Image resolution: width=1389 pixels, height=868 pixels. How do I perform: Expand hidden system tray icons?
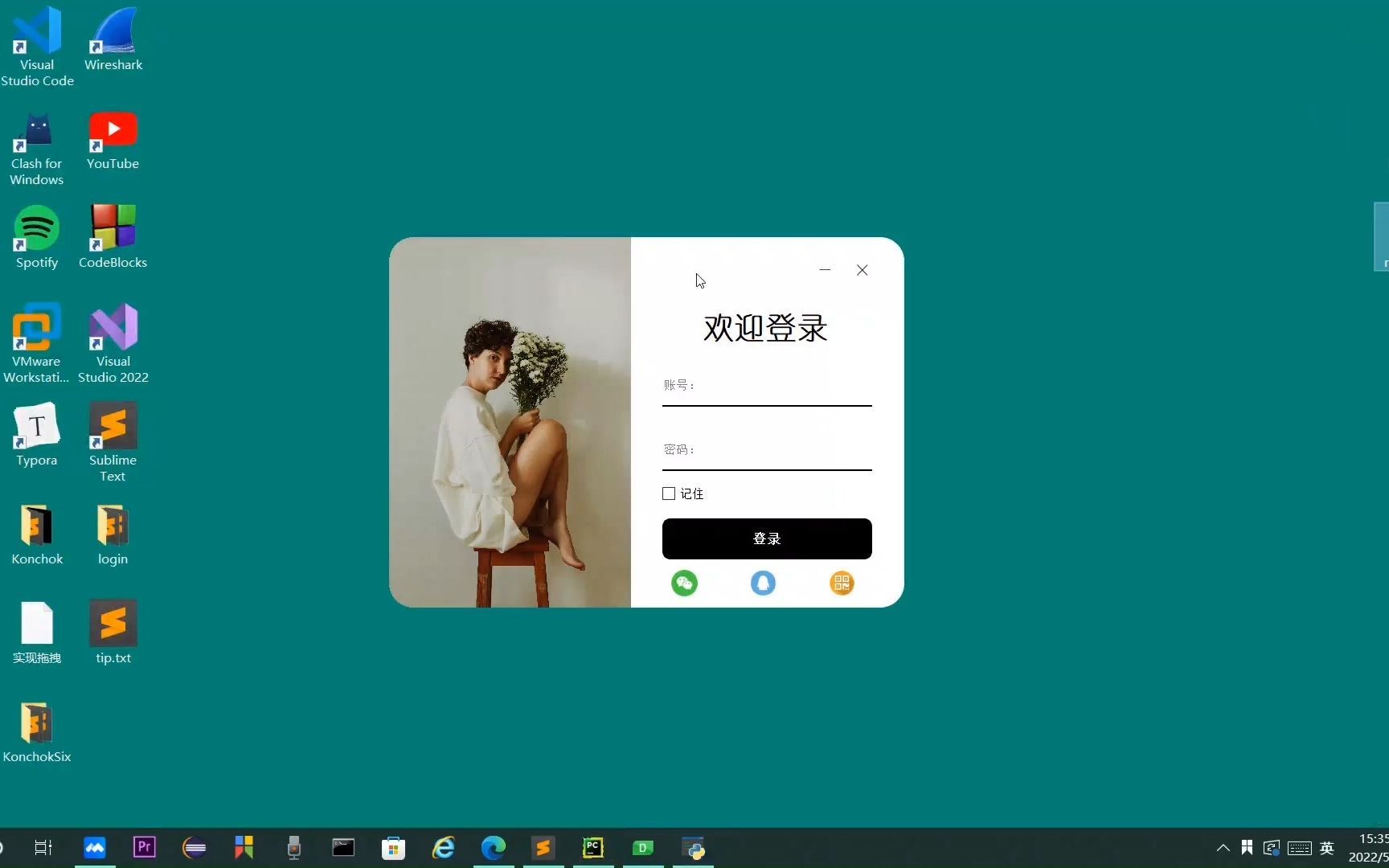click(1221, 848)
